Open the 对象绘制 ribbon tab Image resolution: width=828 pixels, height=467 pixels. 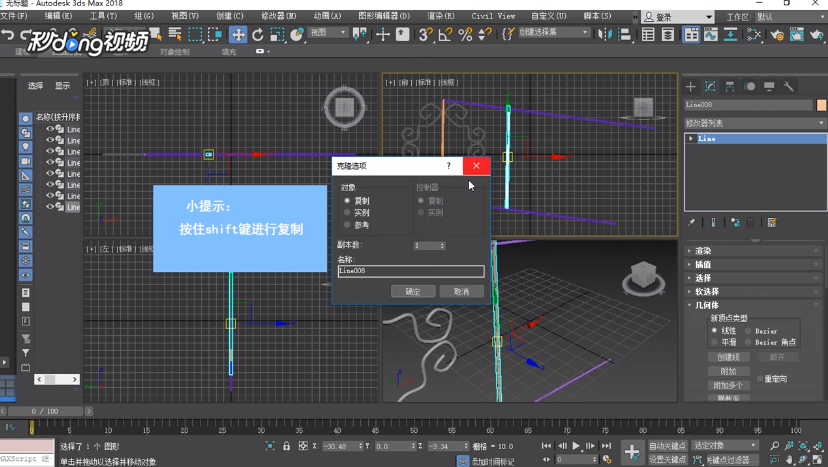click(174, 52)
